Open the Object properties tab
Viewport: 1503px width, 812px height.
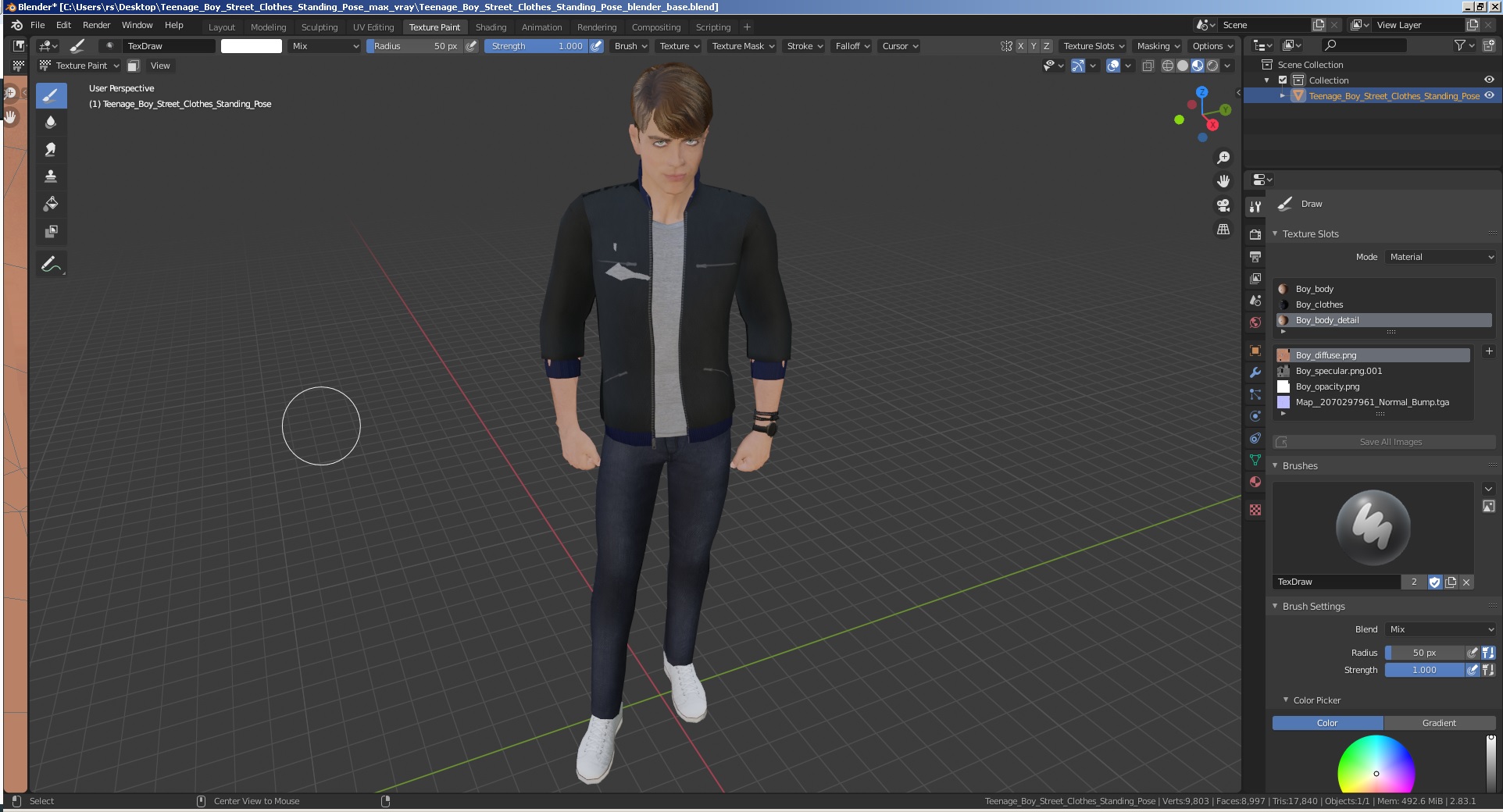[1255, 351]
